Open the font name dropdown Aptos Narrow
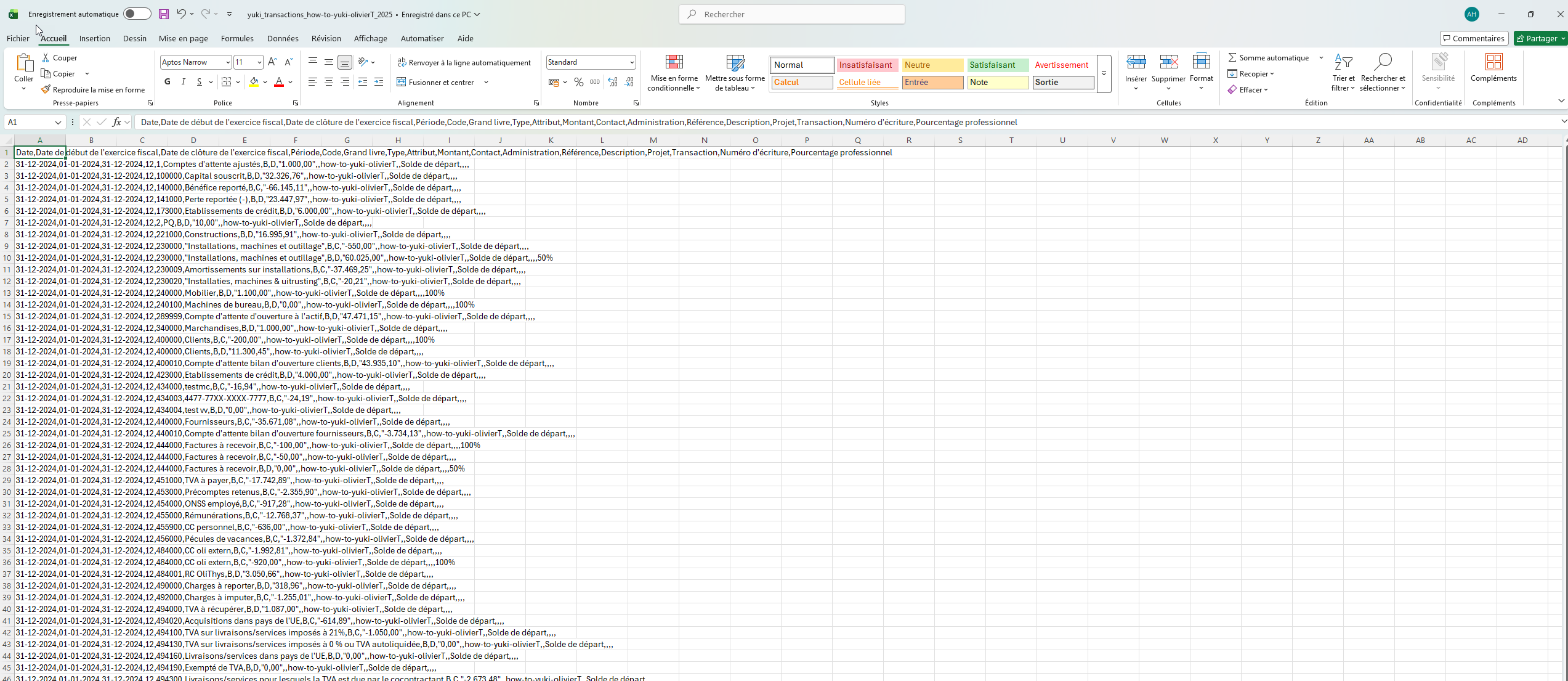This screenshot has height=681, width=1568. pos(228,62)
